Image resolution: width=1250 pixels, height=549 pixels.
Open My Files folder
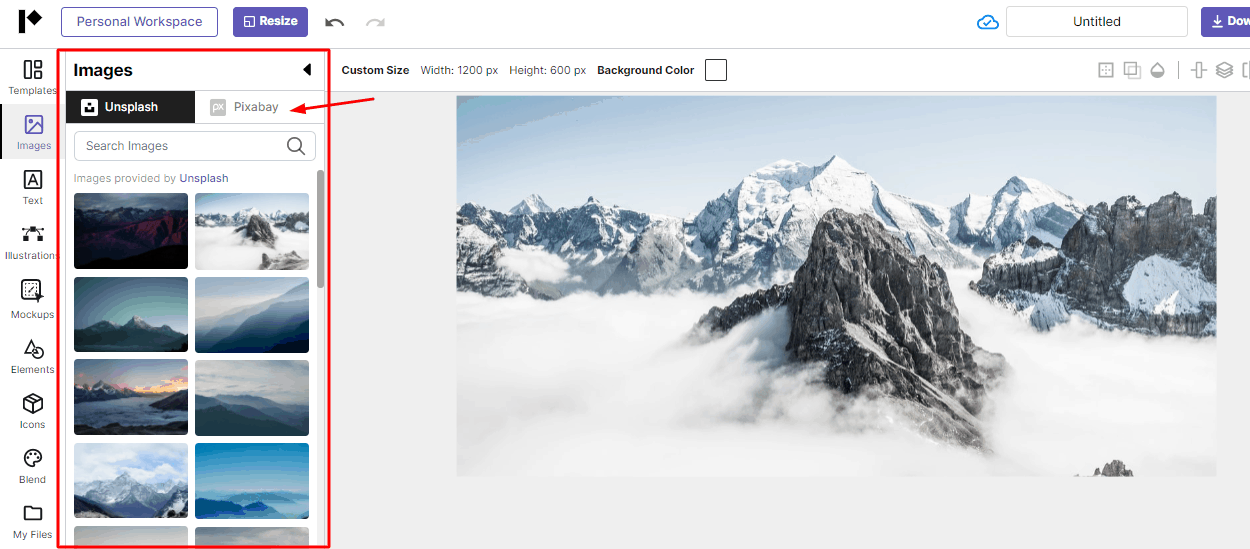click(x=32, y=520)
